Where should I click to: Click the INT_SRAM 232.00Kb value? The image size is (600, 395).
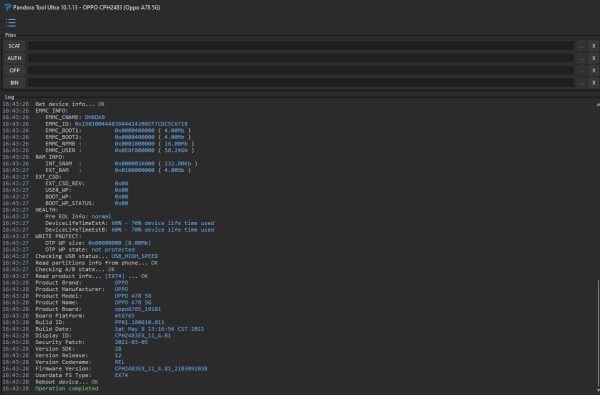coord(156,163)
